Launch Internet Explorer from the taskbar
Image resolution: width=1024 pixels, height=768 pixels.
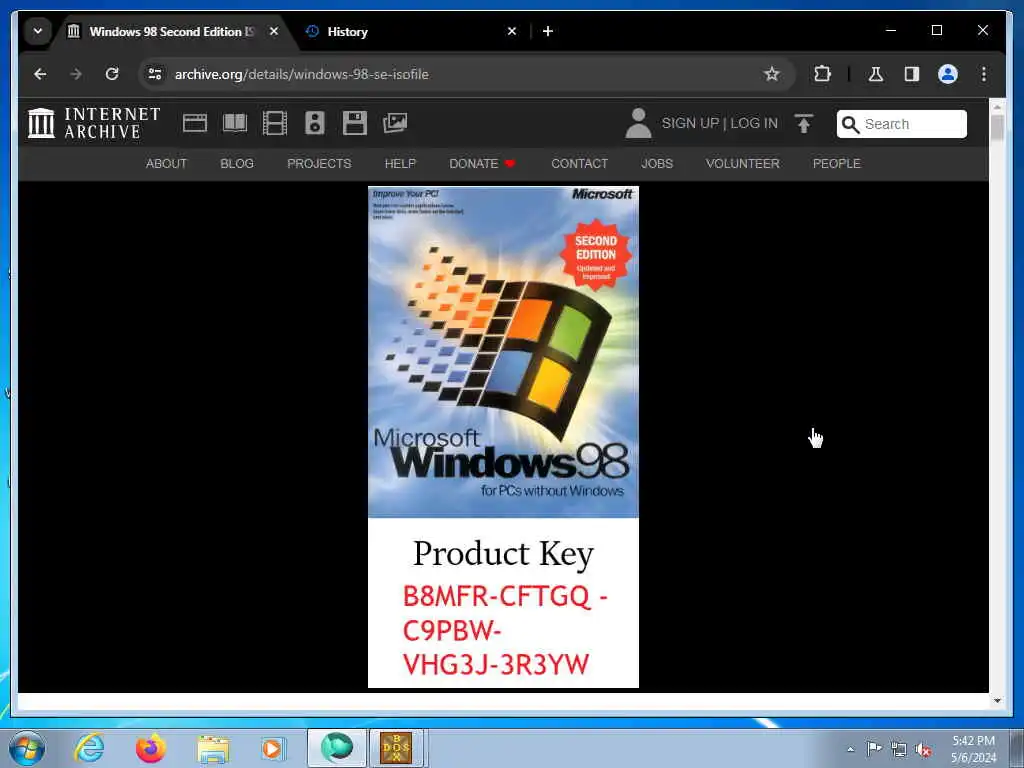click(x=89, y=748)
